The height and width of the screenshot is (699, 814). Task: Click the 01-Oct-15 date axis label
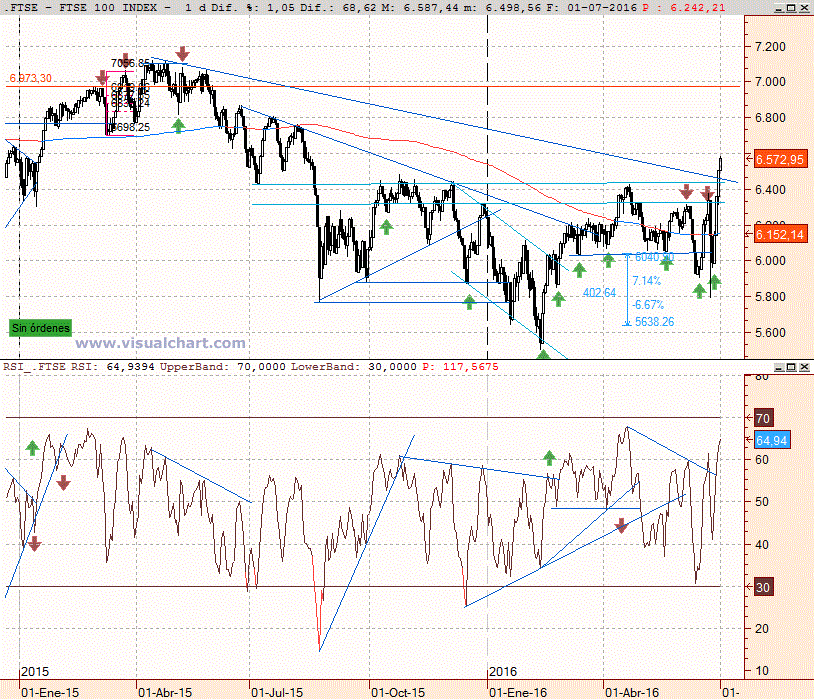coord(398,692)
